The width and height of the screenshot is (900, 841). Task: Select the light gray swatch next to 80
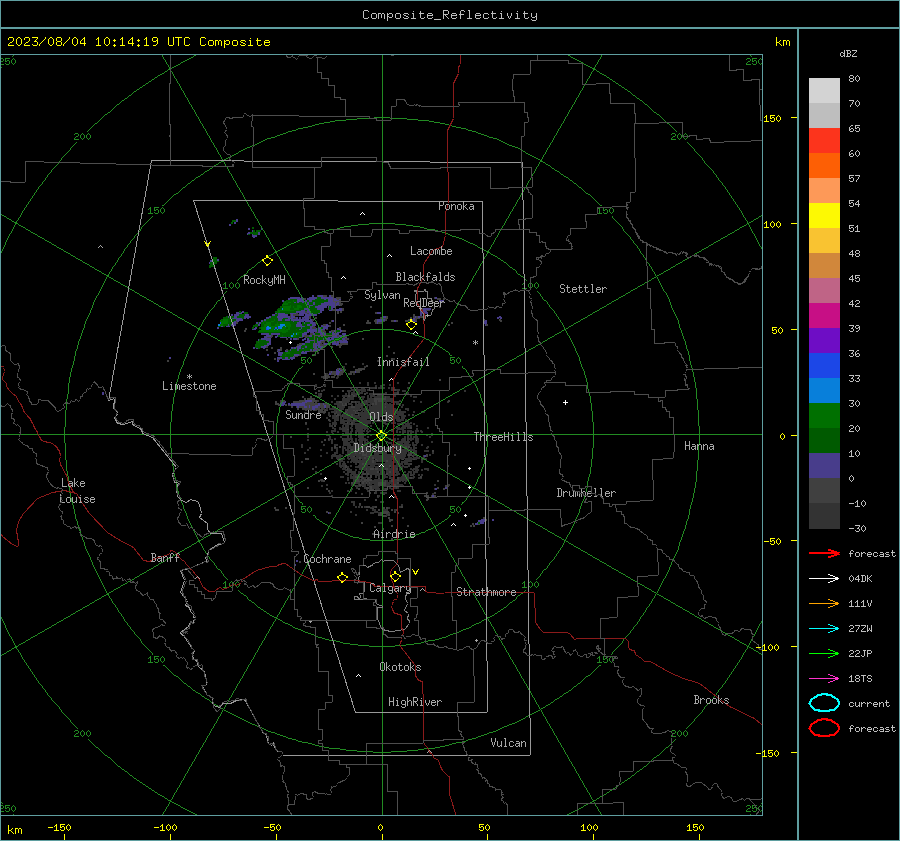coord(824,90)
